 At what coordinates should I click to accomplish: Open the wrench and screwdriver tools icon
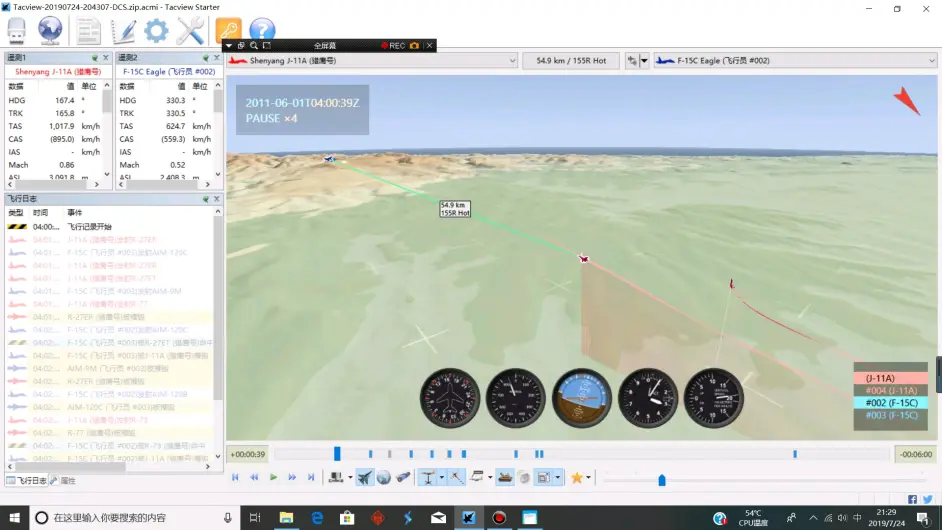[190, 31]
